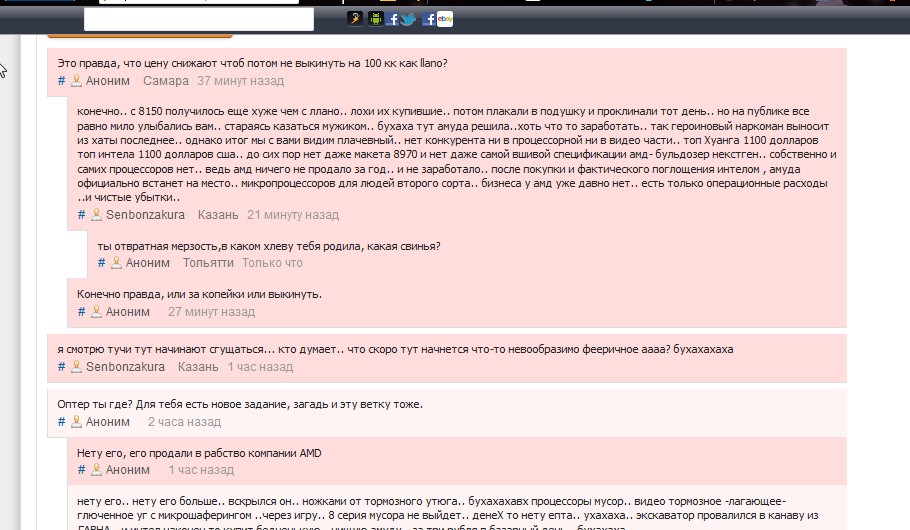
Task: Open the green Android icon bookmark
Action: (x=376, y=18)
